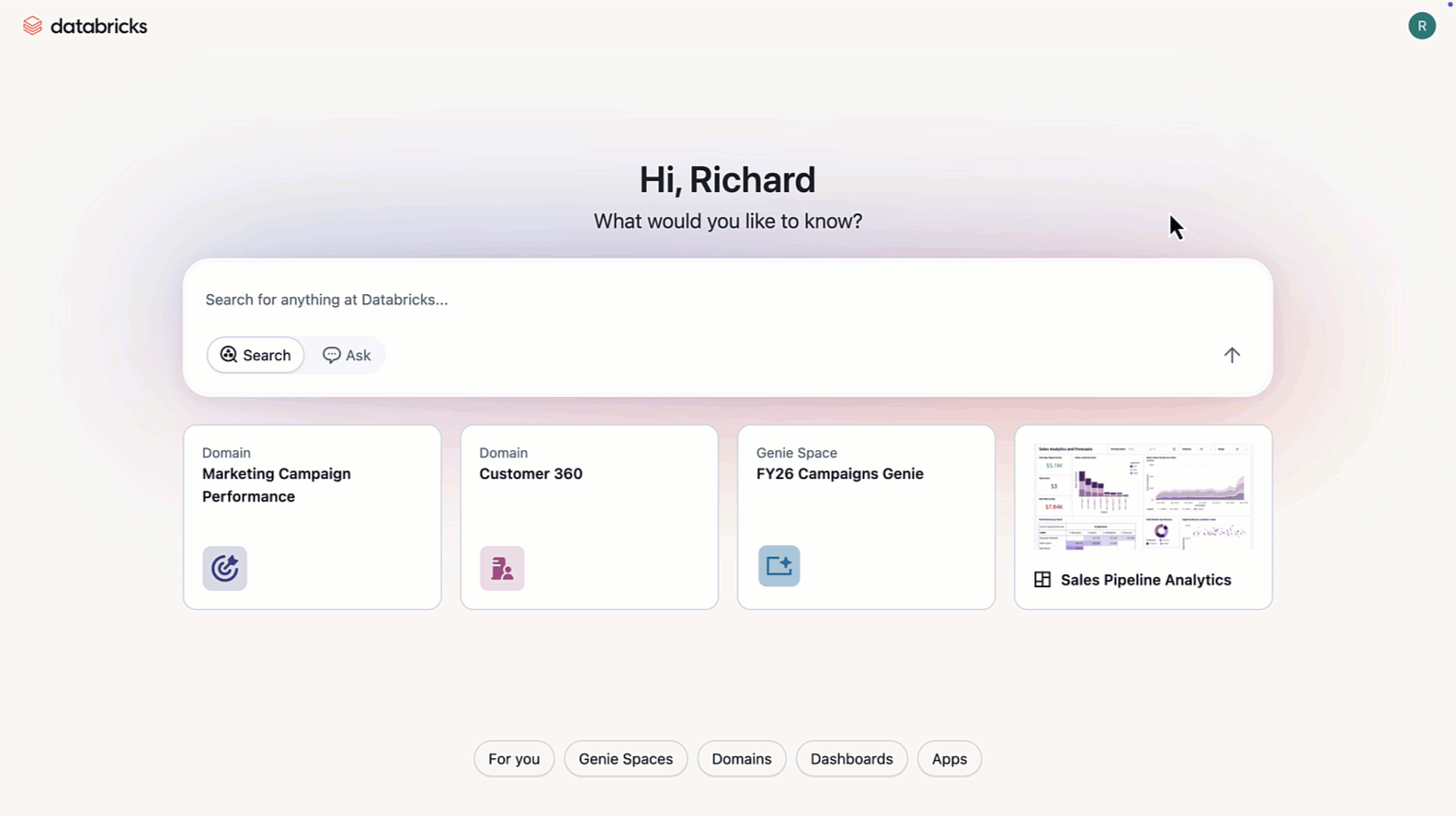This screenshot has width=1456, height=816.
Task: Open Sales Pipeline Analytics dashboard thumbnail
Action: [1143, 496]
